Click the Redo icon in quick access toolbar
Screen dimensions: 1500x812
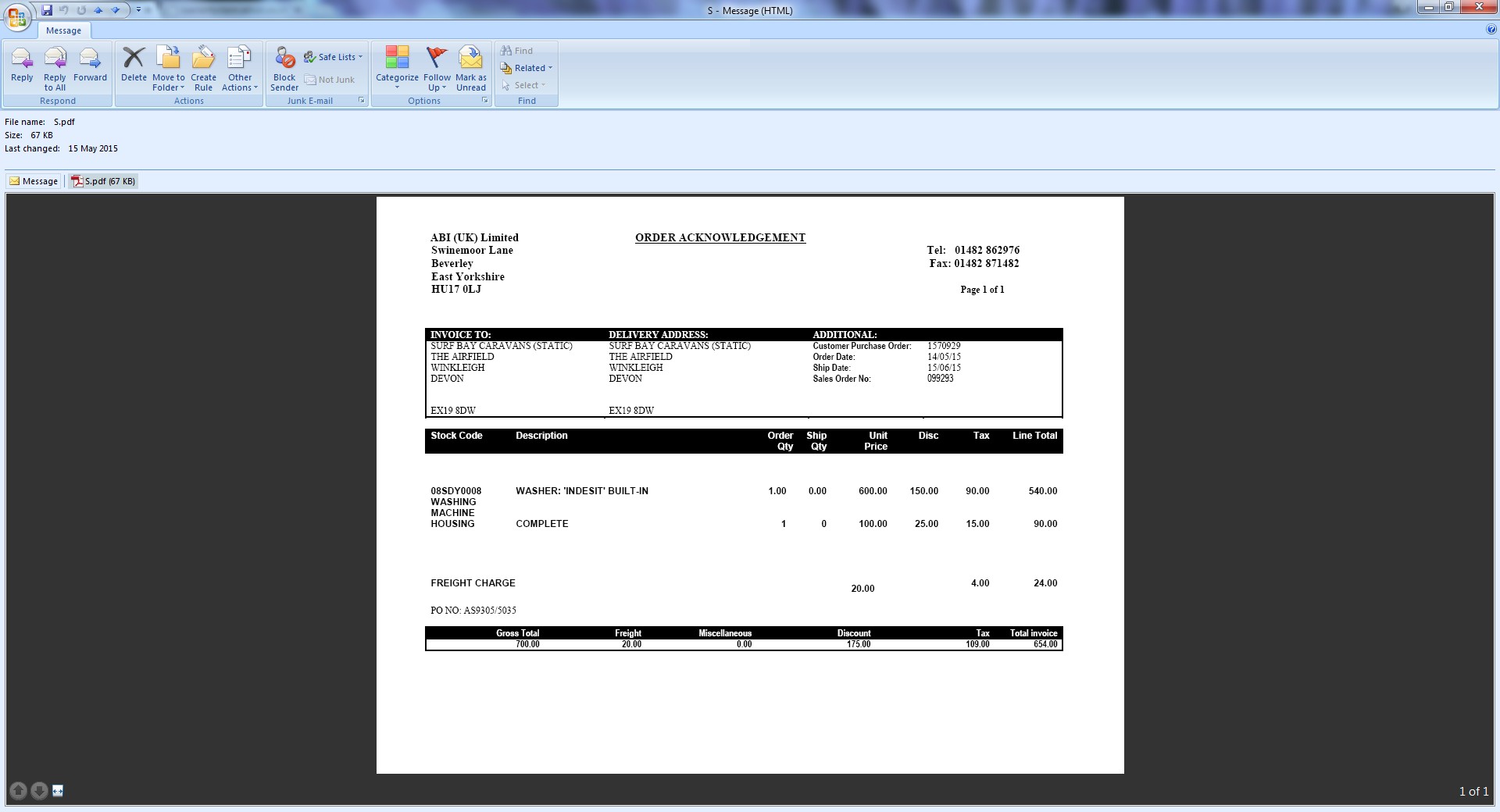pyautogui.click(x=81, y=10)
